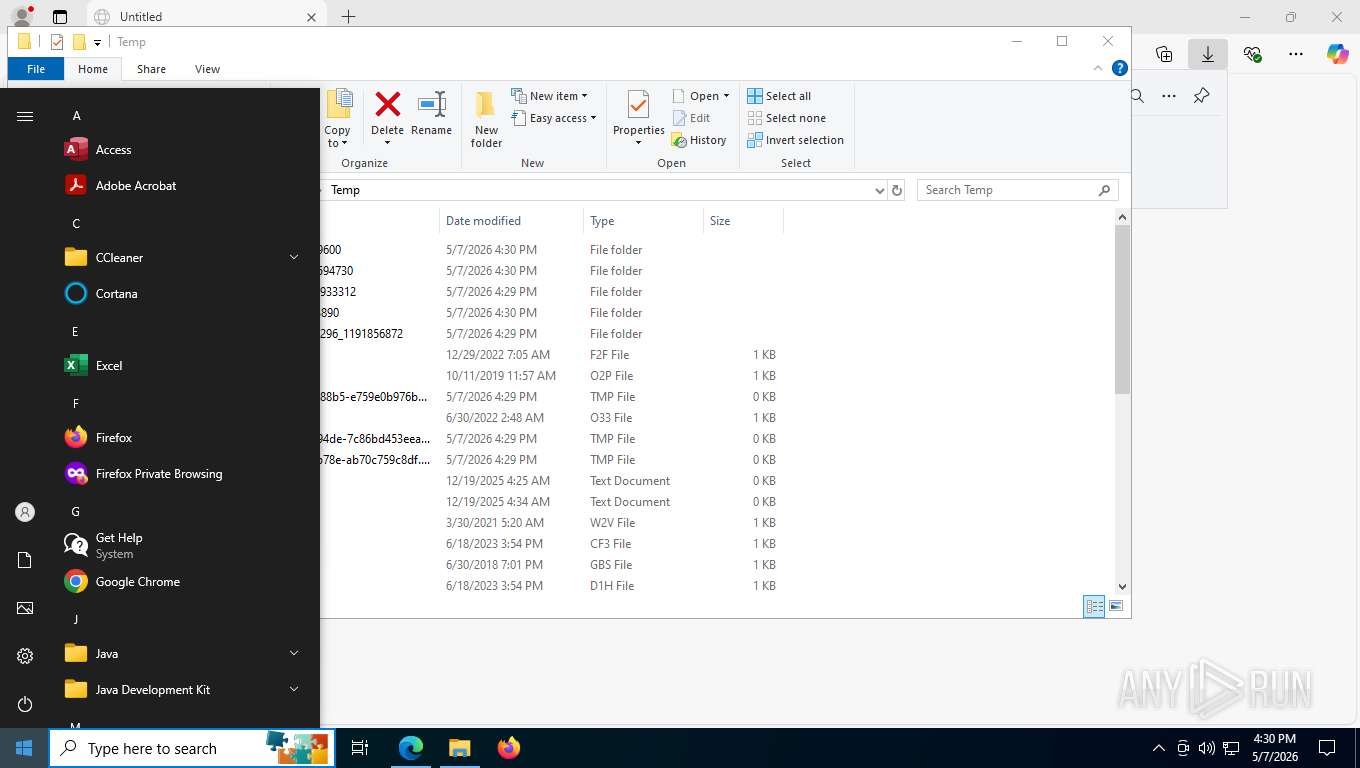The width and height of the screenshot is (1360, 768).
Task: Sort by the Date modified column
Action: pyautogui.click(x=511, y=221)
